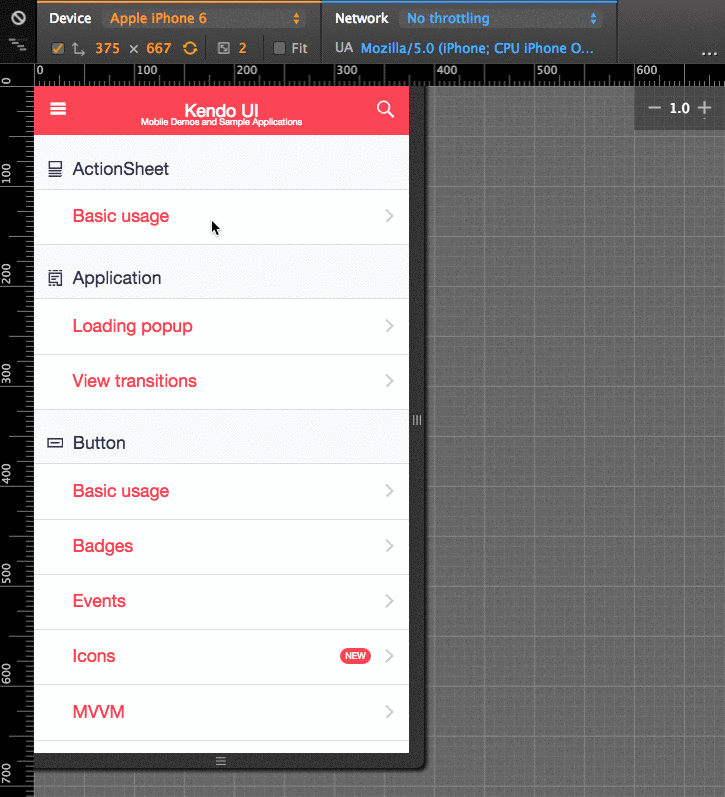Click the rotate screen orientation icon
Viewport: 725px width, 797px height.
(x=190, y=48)
